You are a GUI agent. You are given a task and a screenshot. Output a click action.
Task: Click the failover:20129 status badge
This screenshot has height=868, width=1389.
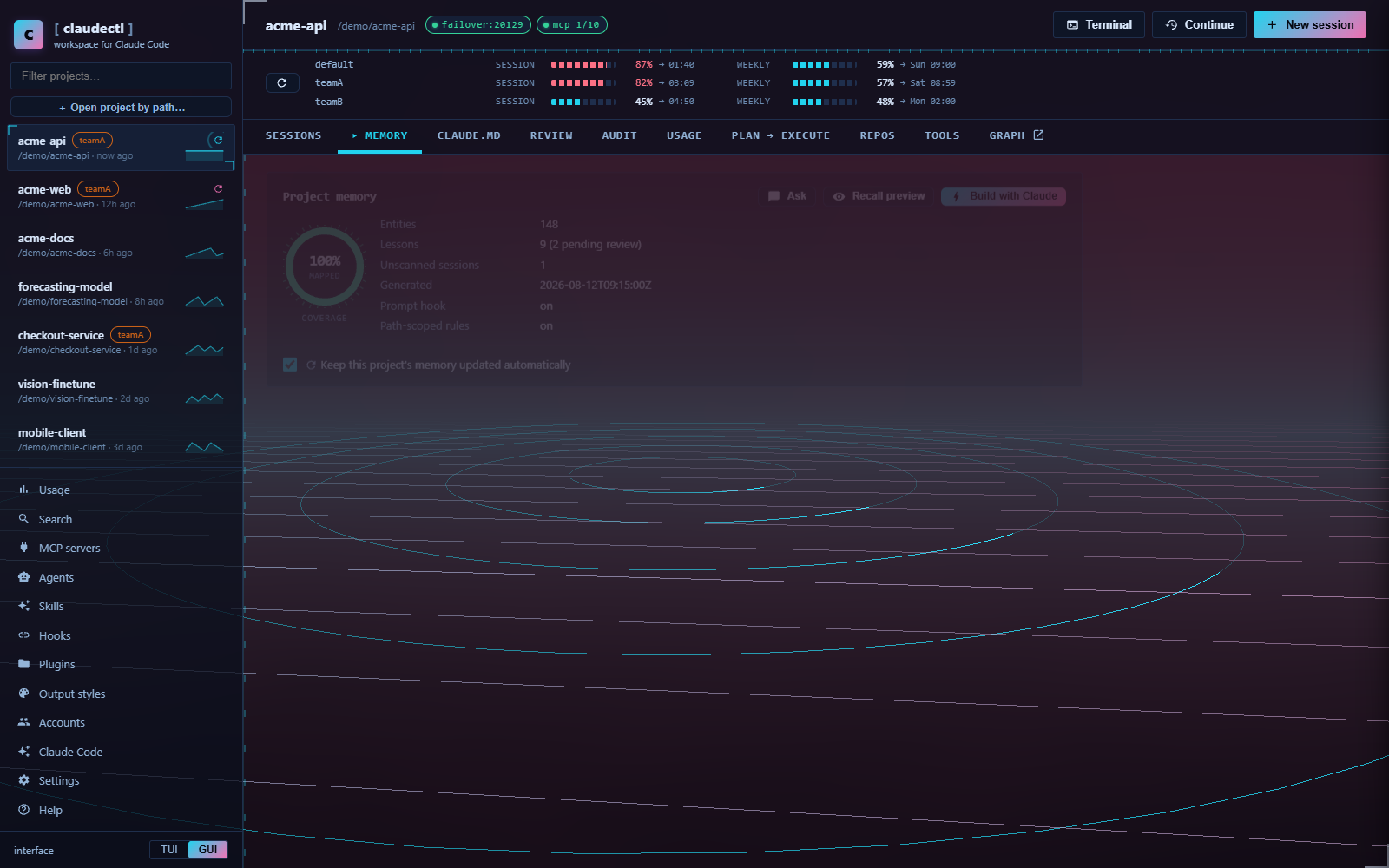478,25
